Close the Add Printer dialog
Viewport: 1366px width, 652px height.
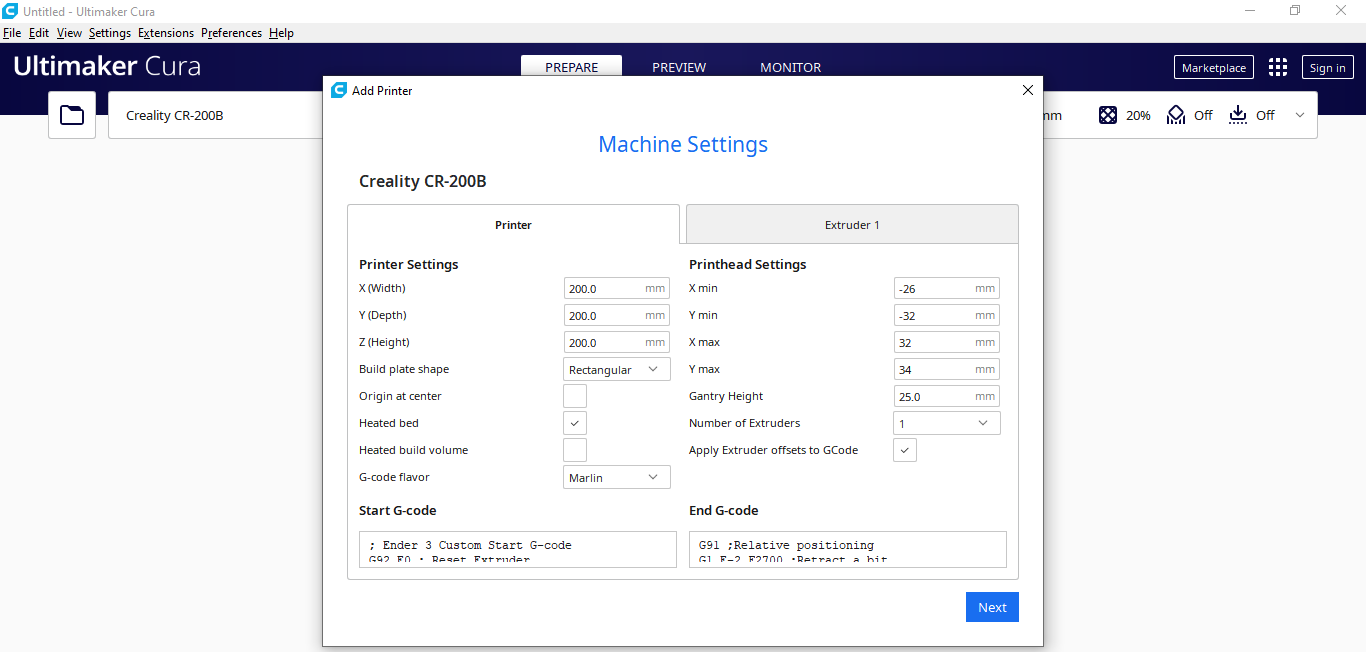click(x=1027, y=90)
